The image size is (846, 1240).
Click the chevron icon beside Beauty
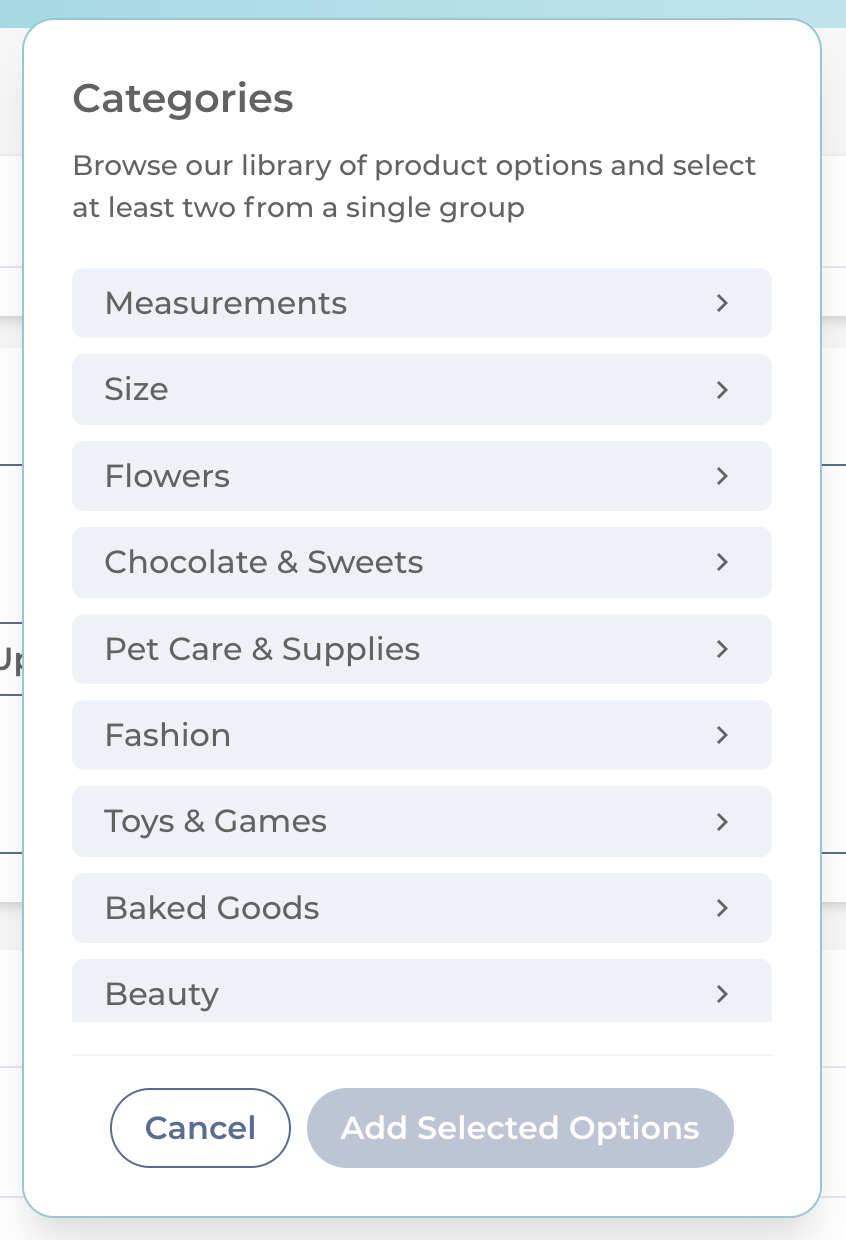click(722, 994)
